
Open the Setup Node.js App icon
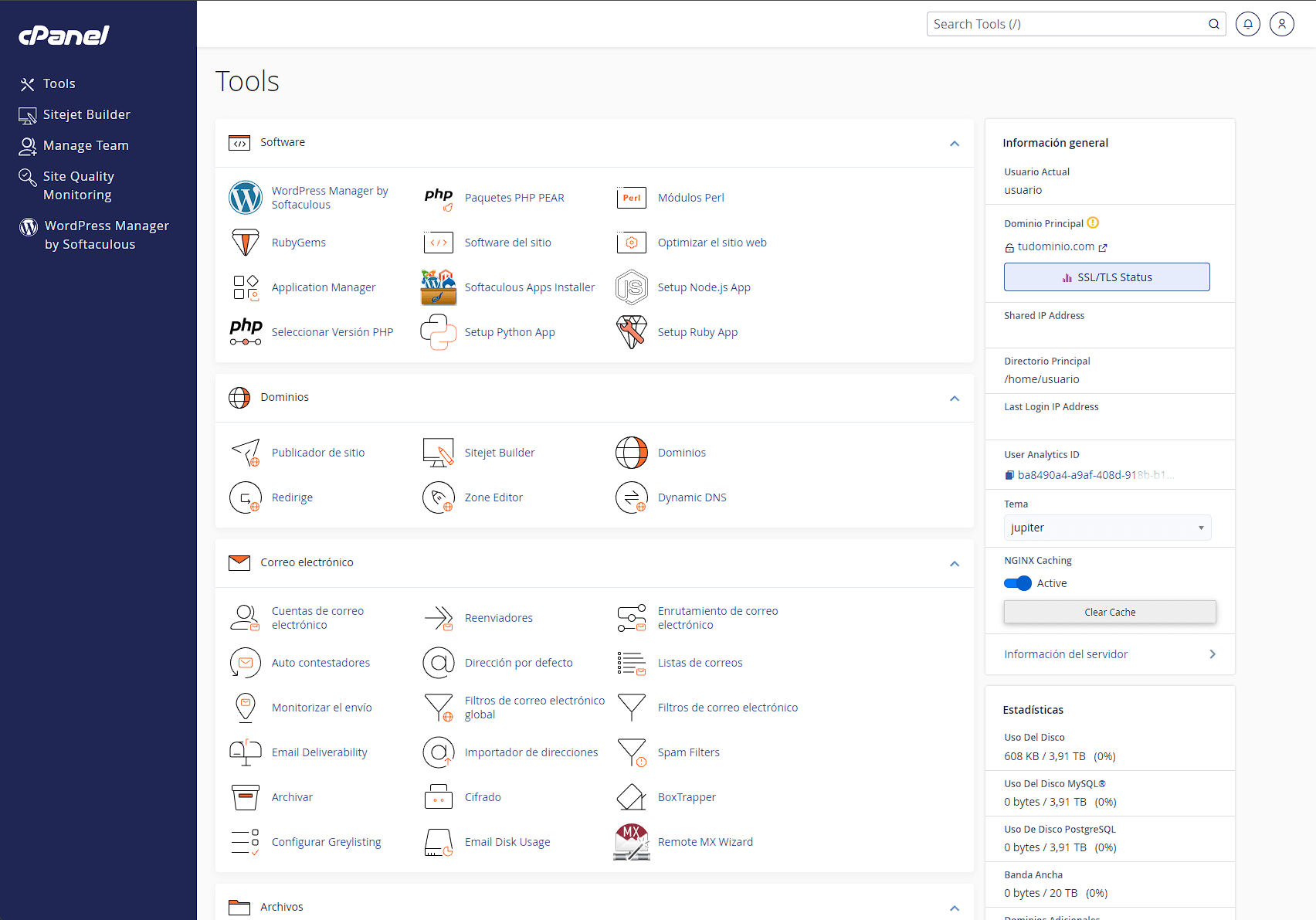pos(632,287)
